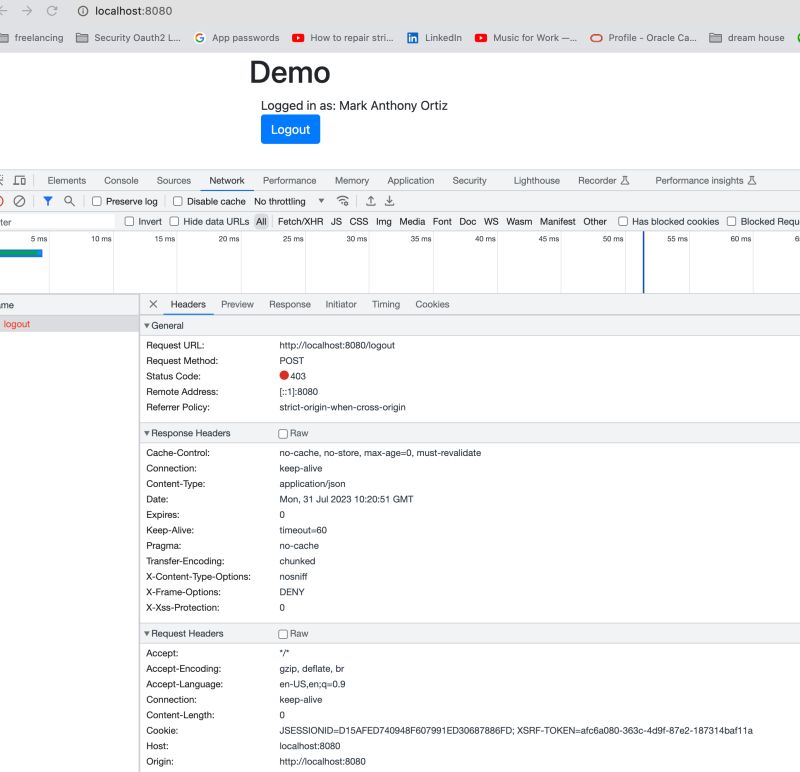Select the Inspect element tool icon
Image resolution: width=800 pixels, height=772 pixels.
(x=4, y=180)
